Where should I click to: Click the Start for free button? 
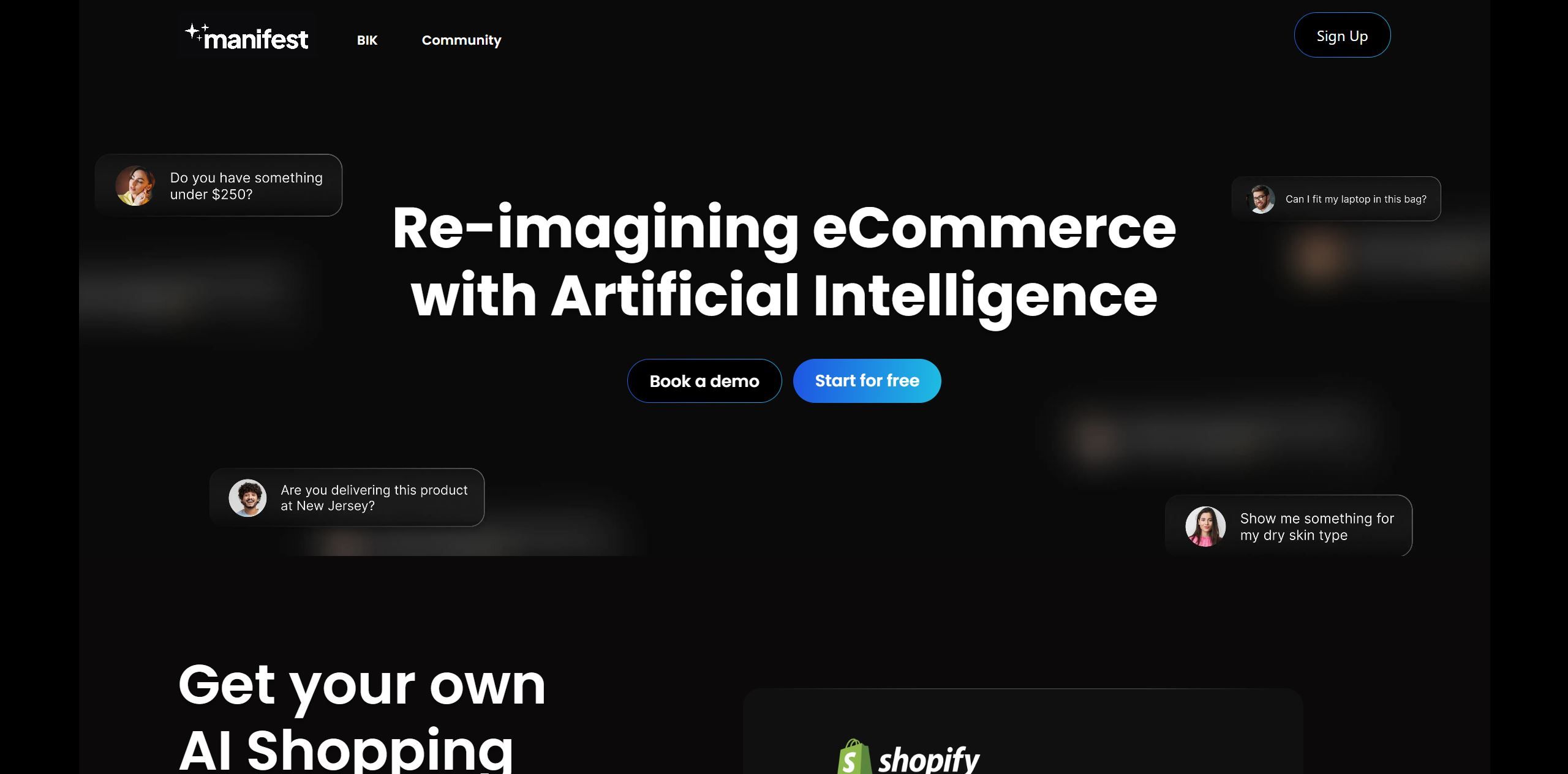(x=867, y=381)
